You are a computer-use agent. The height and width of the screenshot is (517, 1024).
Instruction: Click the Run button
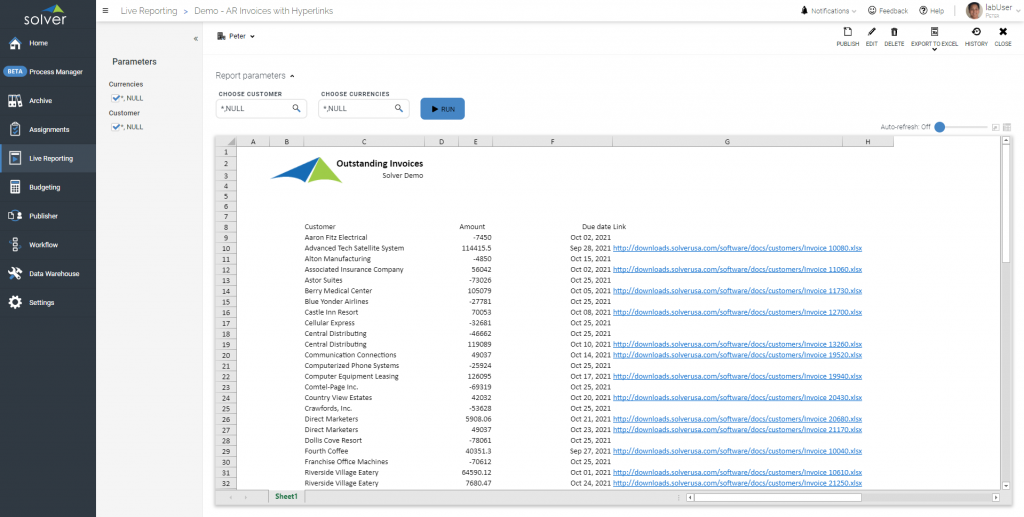(x=442, y=108)
